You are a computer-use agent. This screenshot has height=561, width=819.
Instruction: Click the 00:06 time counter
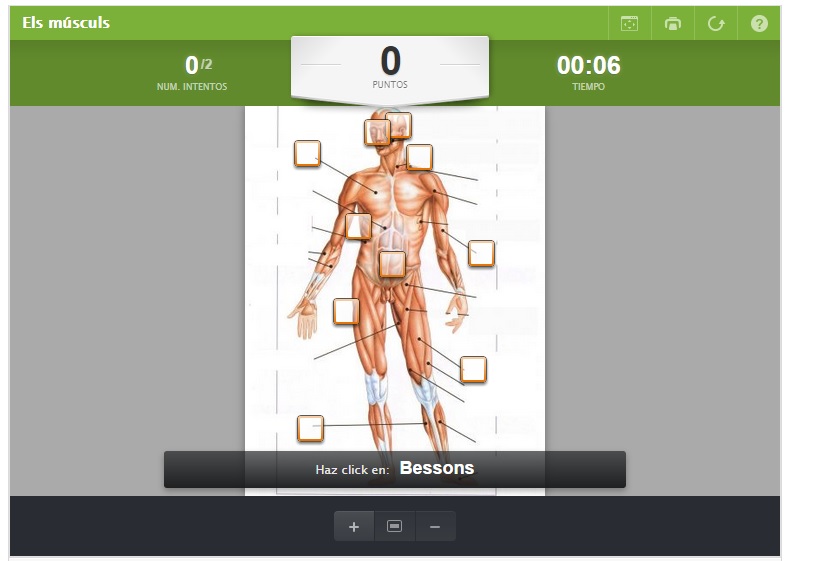coord(588,66)
